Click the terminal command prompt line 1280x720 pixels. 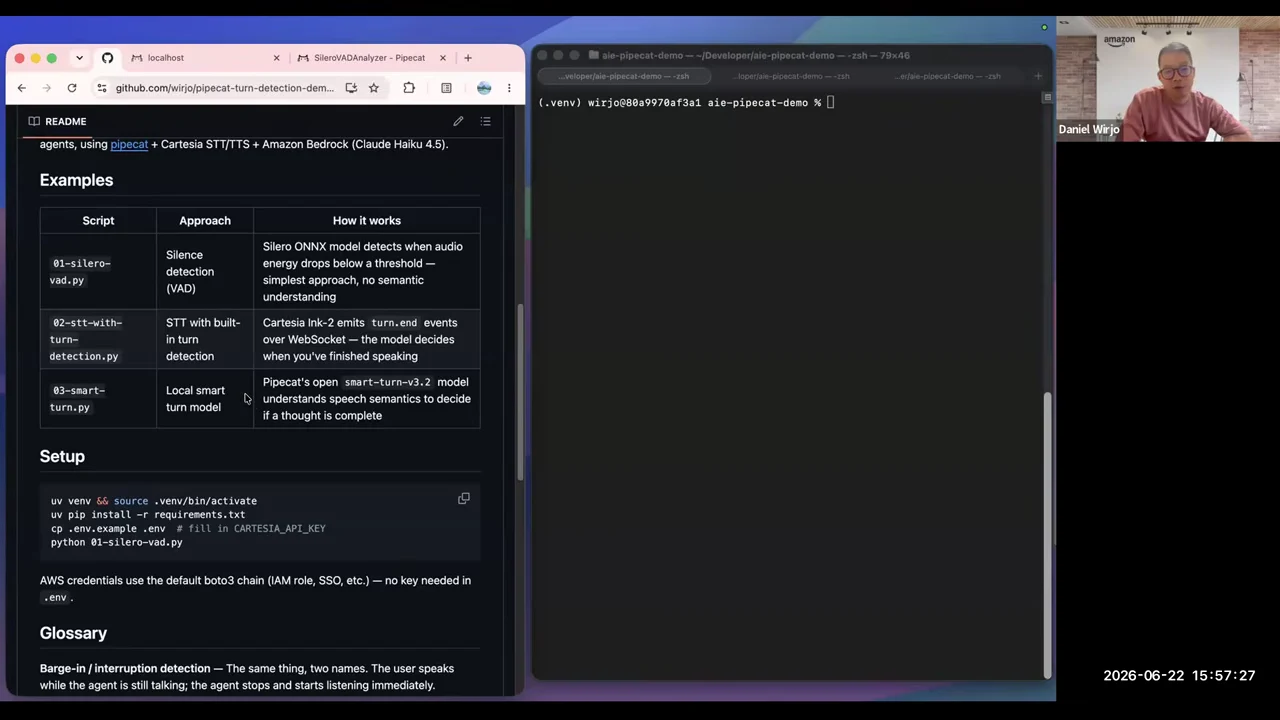click(x=686, y=102)
